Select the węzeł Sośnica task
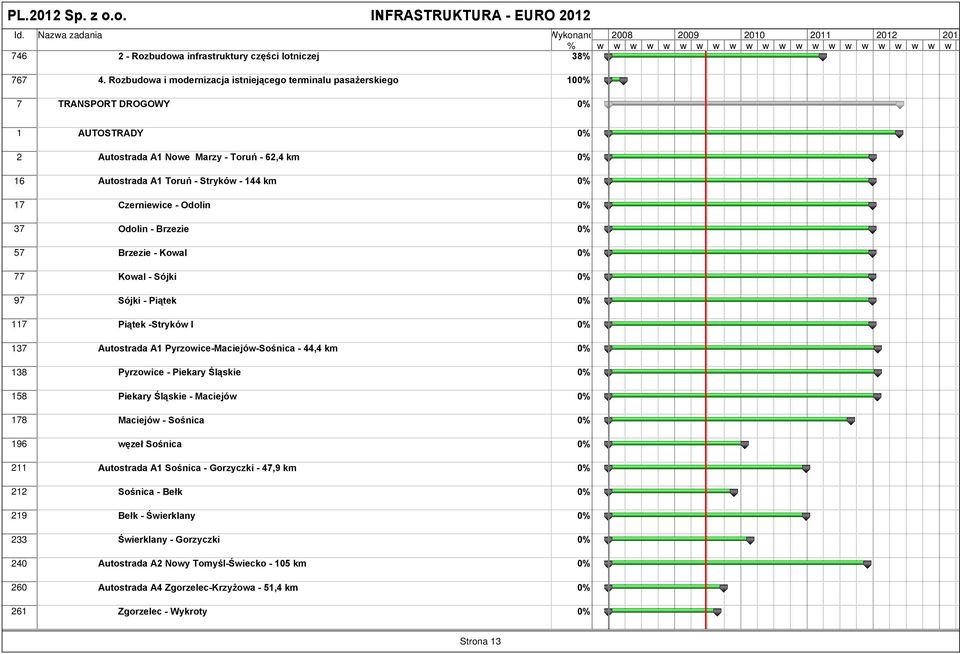Viewport: 960px width, 654px height. click(149, 444)
